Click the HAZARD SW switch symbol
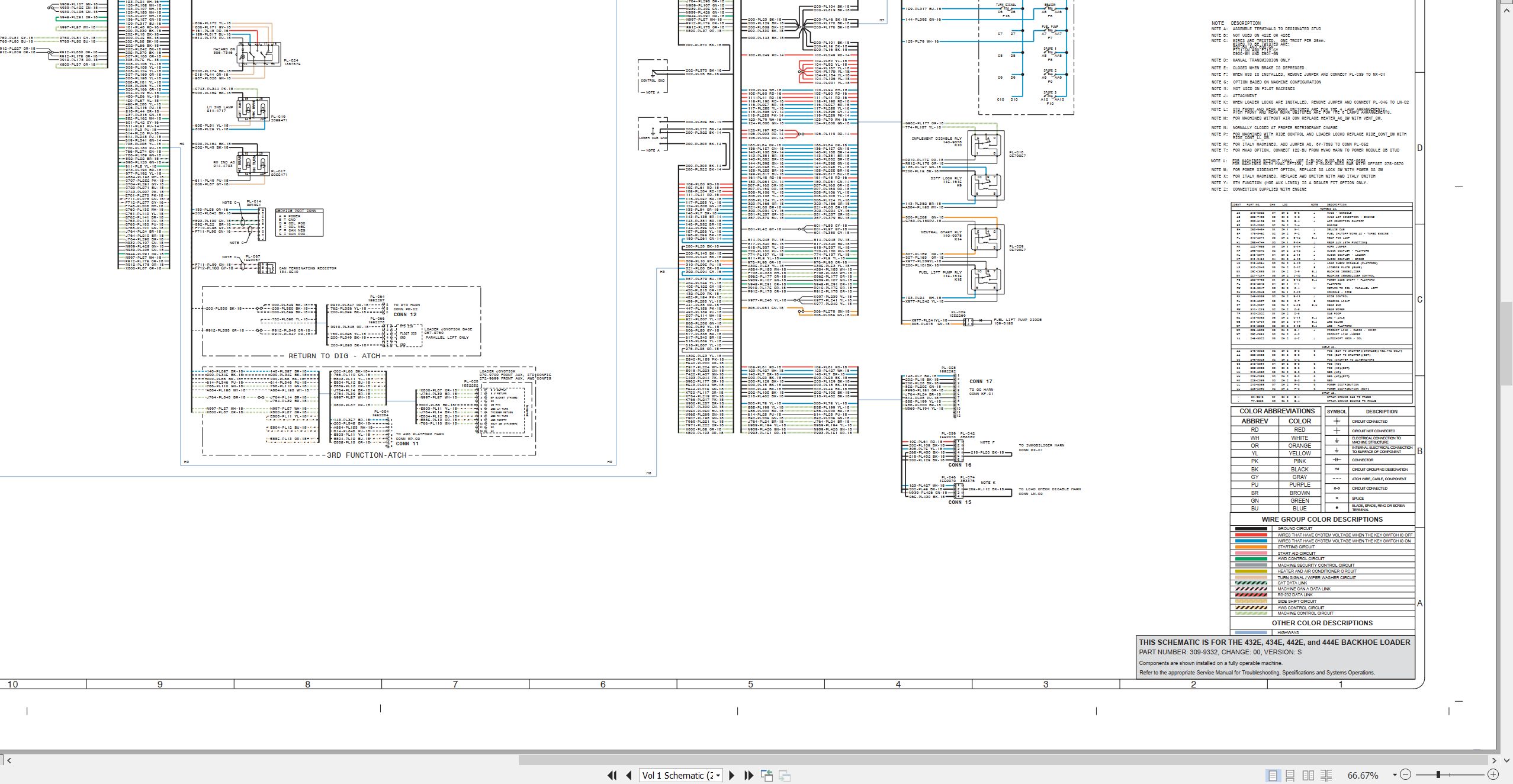The height and width of the screenshot is (784, 1513). (258, 53)
